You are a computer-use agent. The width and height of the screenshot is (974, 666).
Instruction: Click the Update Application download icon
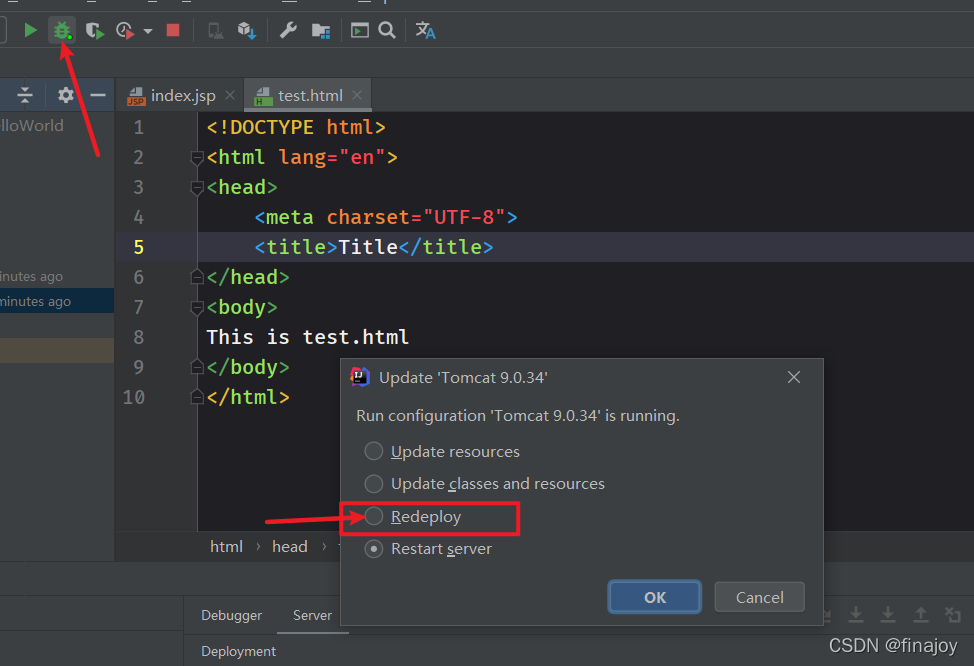247,30
